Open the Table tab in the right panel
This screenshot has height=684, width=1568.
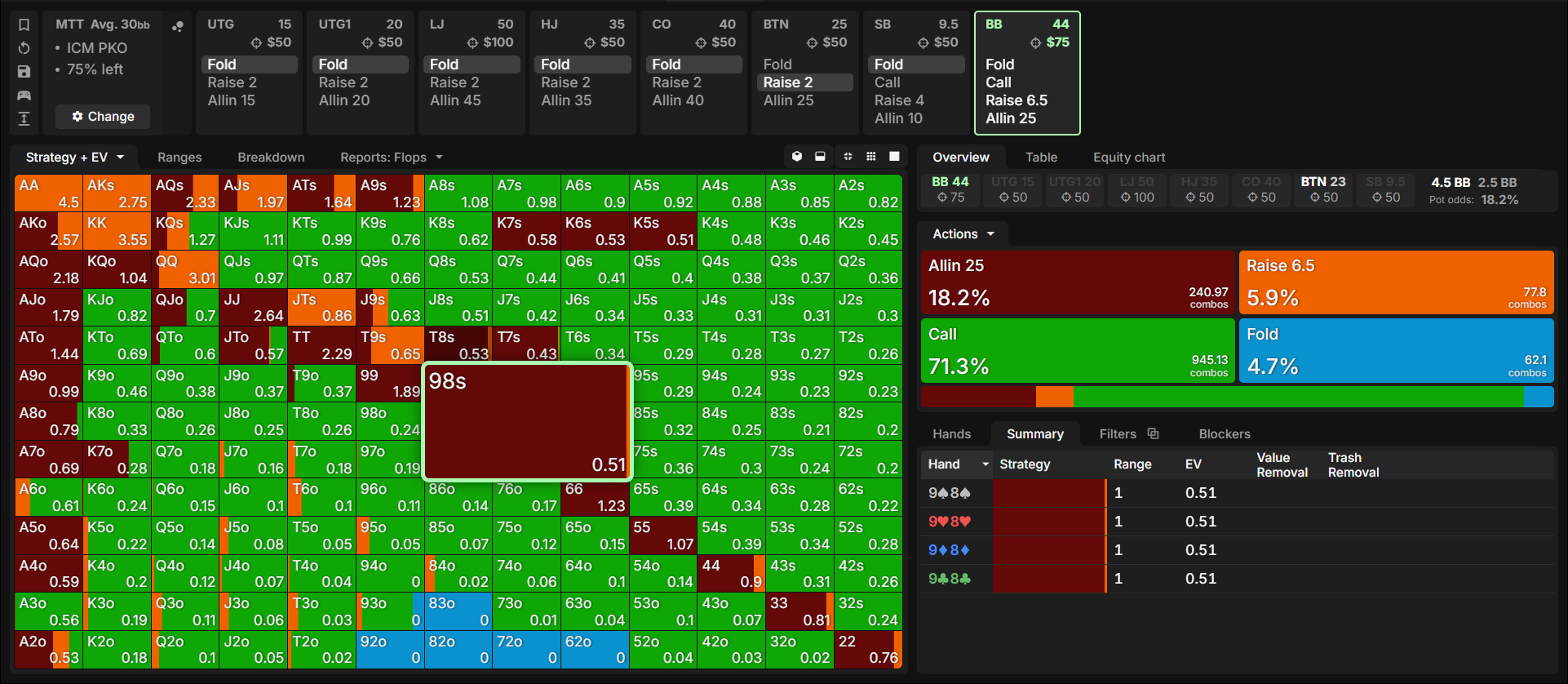pos(1041,158)
